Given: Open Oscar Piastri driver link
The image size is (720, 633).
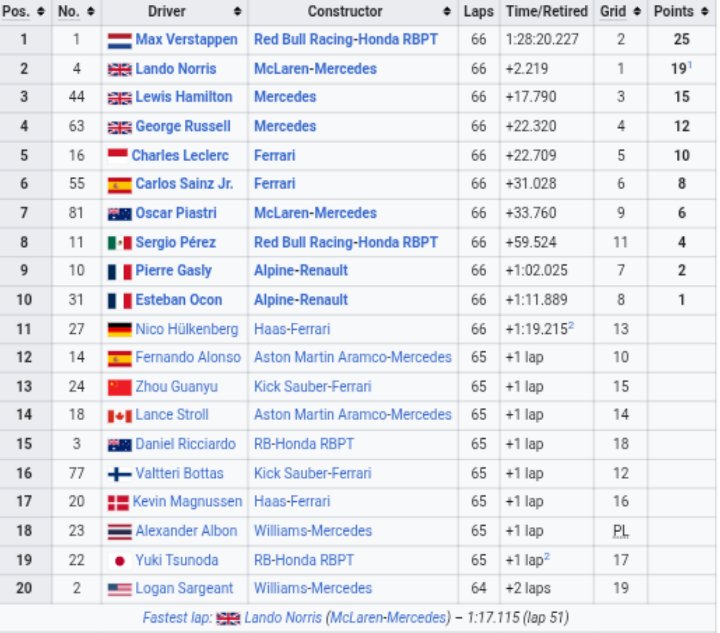Looking at the screenshot, I should [176, 213].
